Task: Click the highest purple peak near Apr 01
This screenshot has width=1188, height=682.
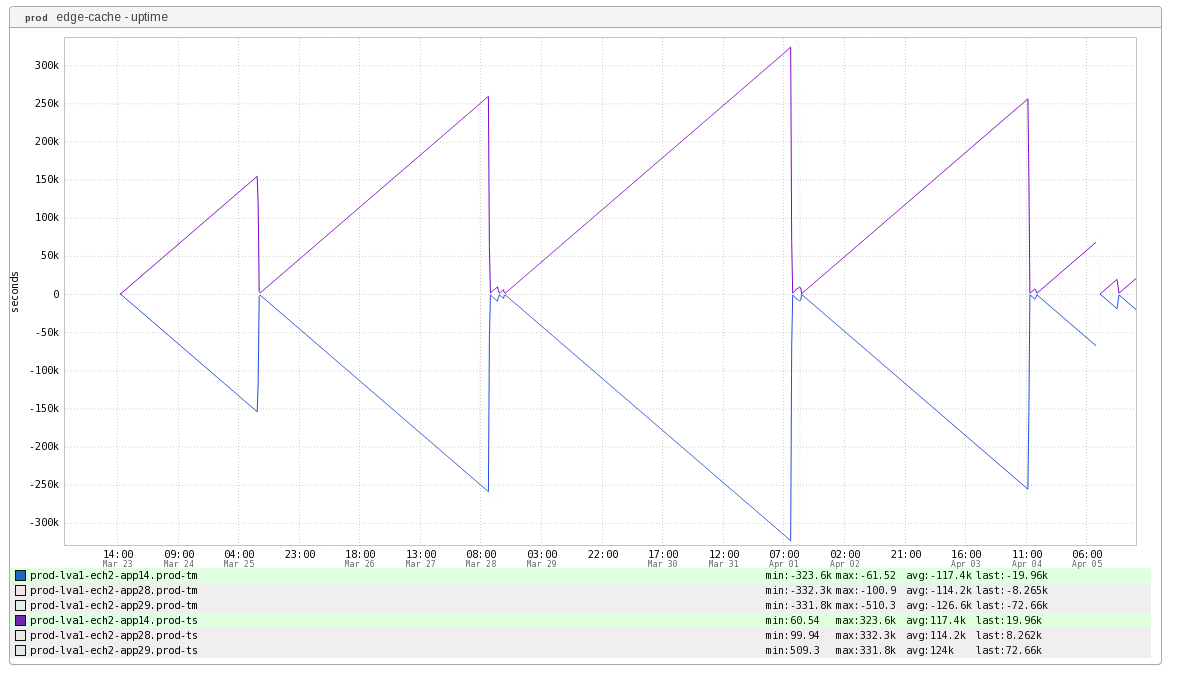Action: click(790, 48)
